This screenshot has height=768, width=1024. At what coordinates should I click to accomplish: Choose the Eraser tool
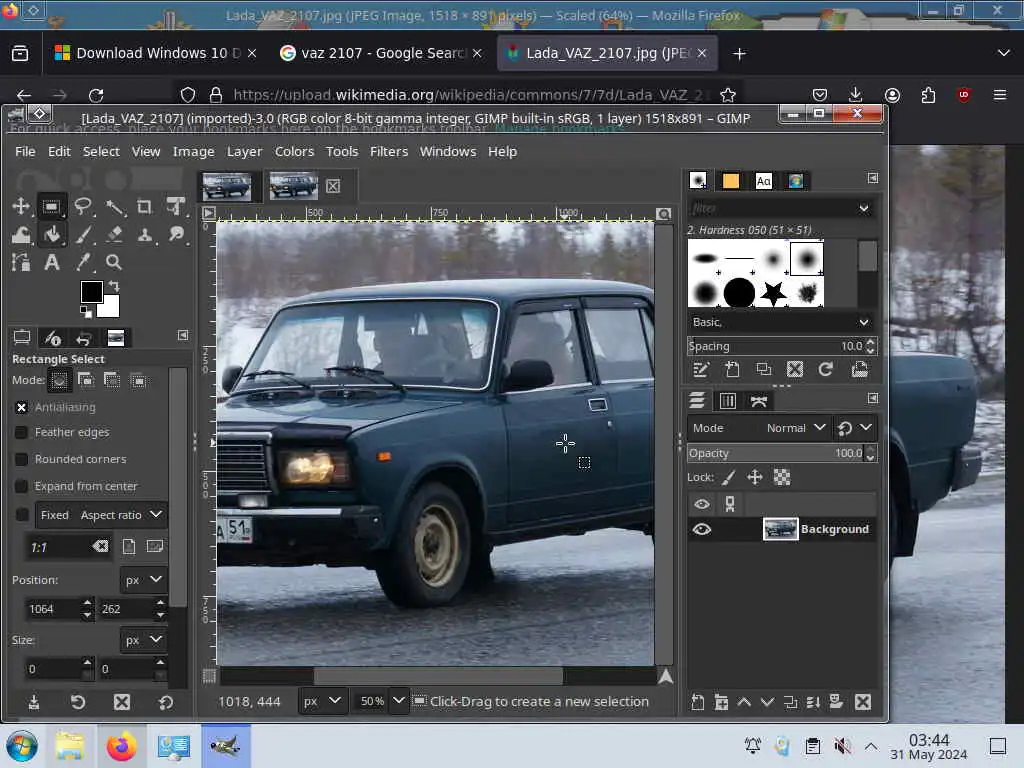click(x=114, y=234)
